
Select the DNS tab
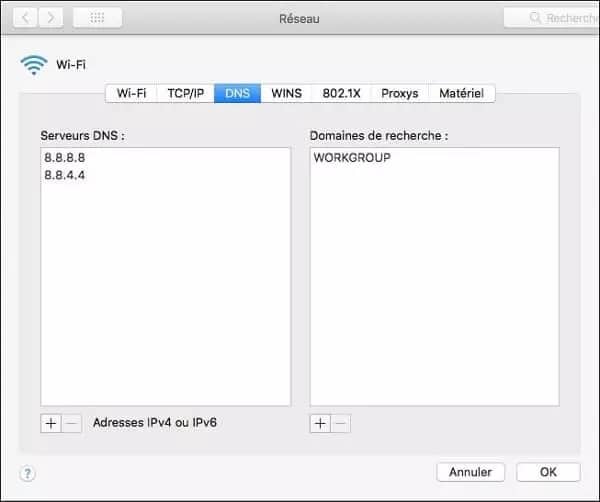click(237, 93)
